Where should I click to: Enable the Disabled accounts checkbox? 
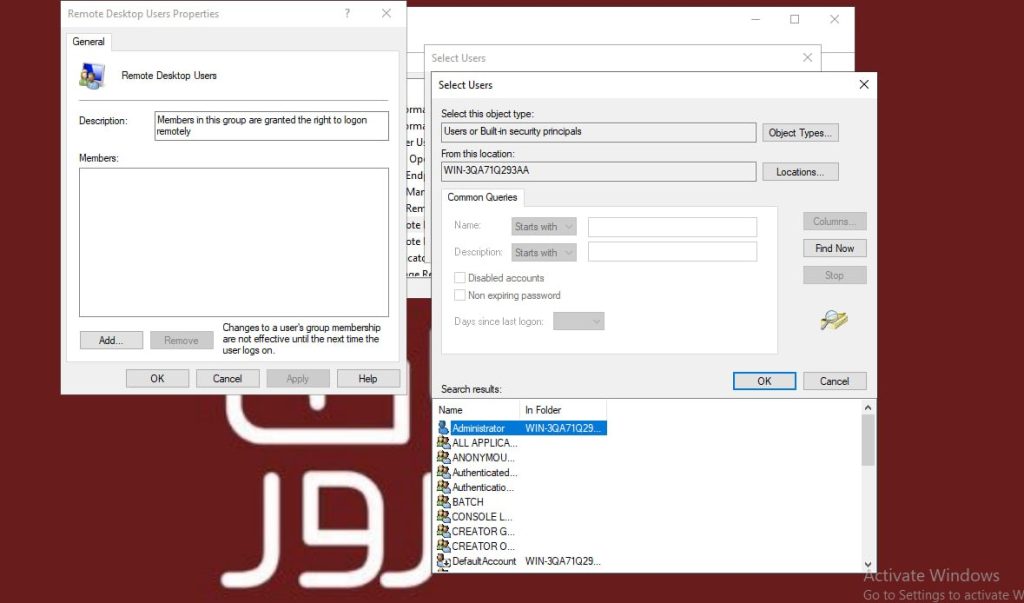tap(460, 277)
